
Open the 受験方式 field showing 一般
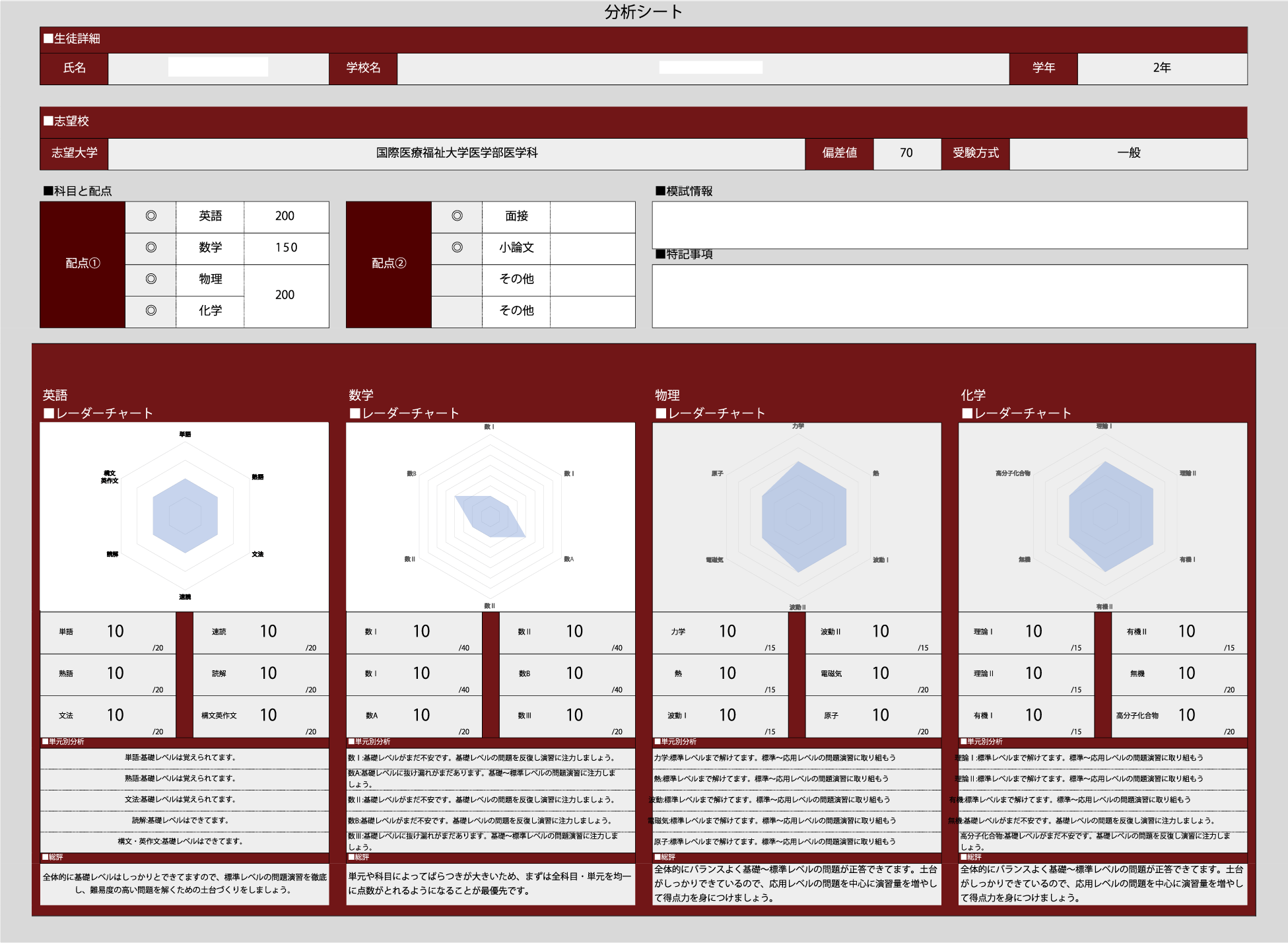pos(1128,153)
